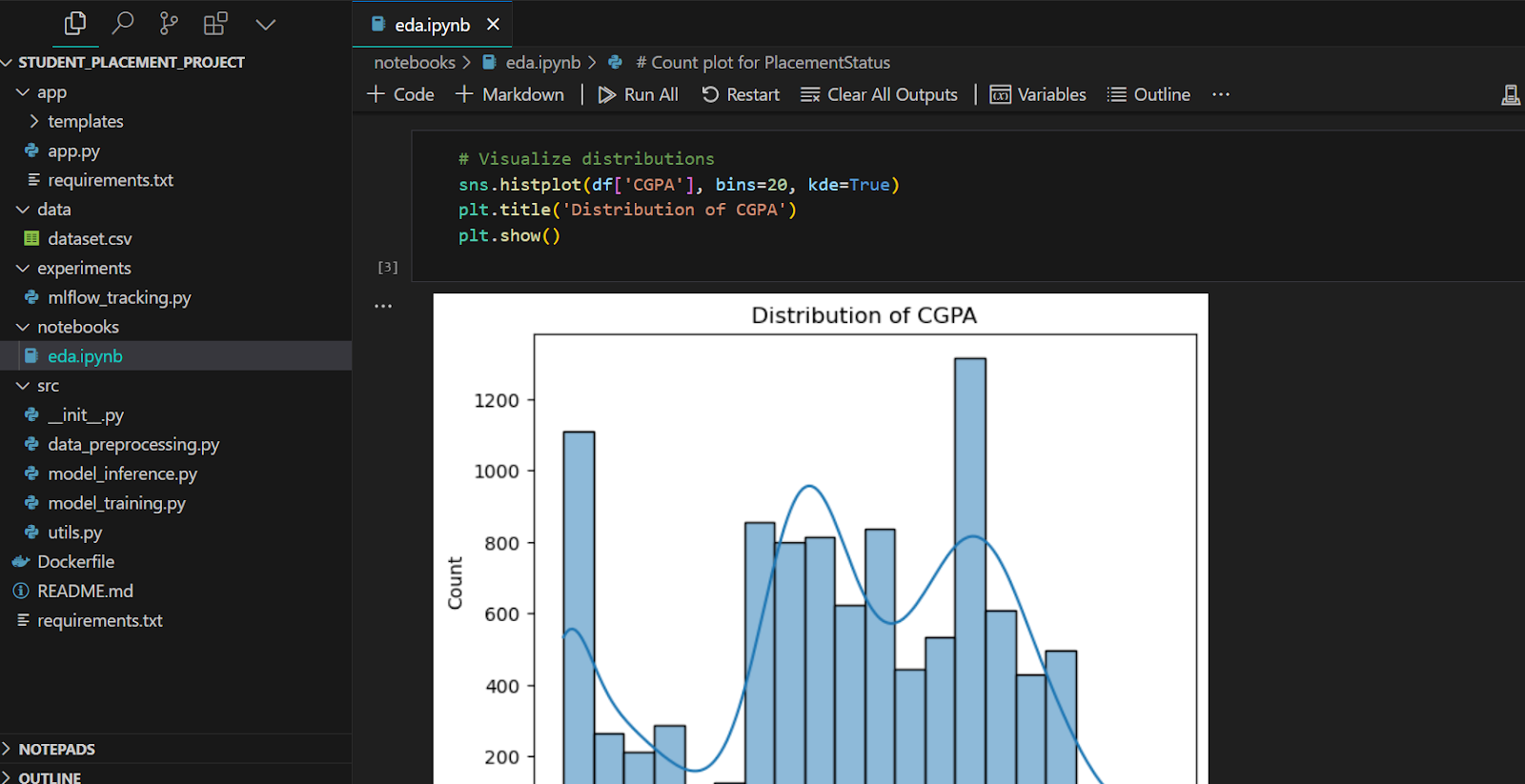Click the table icon beside dataset.csv
Image resolution: width=1525 pixels, height=784 pixels.
point(31,239)
